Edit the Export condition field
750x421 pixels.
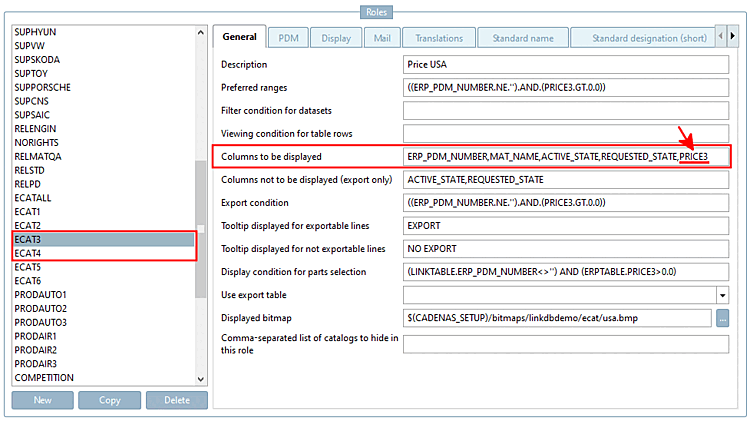pos(566,203)
